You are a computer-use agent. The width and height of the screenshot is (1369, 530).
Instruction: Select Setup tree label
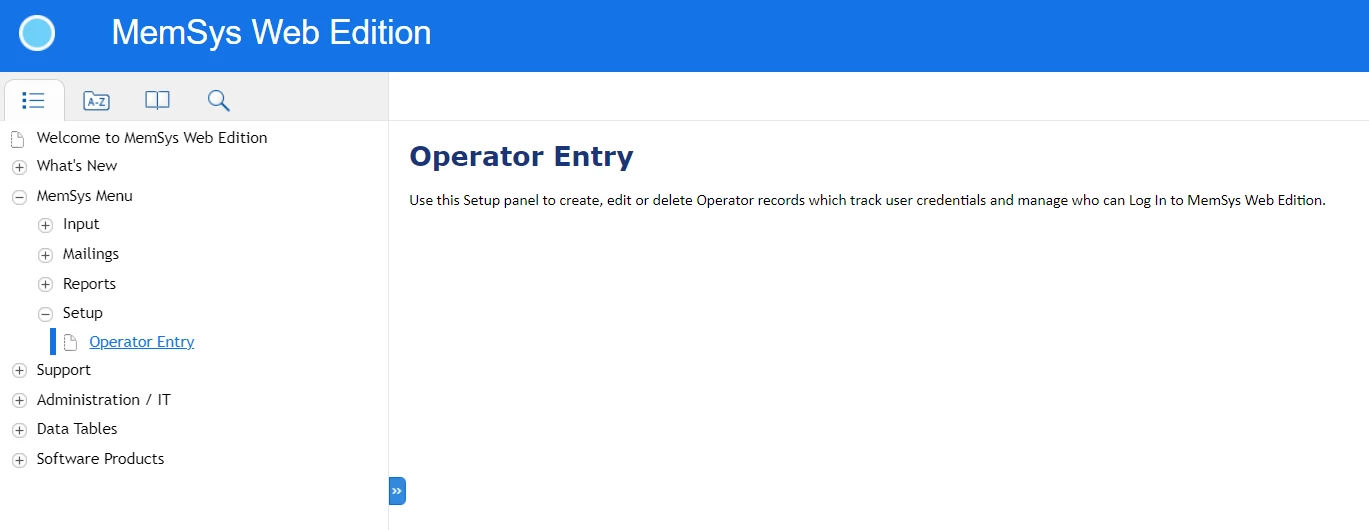click(83, 313)
